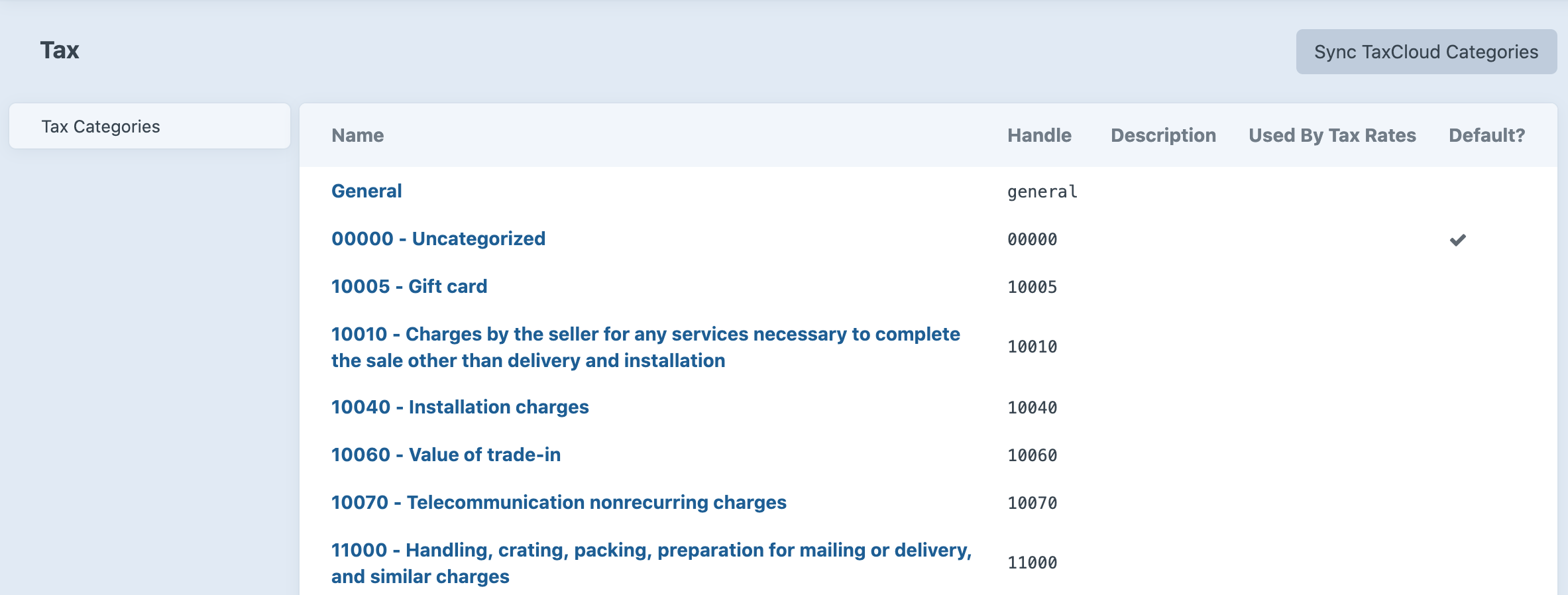The image size is (1568, 595).
Task: Click the 'general' handle text
Action: point(1042,191)
